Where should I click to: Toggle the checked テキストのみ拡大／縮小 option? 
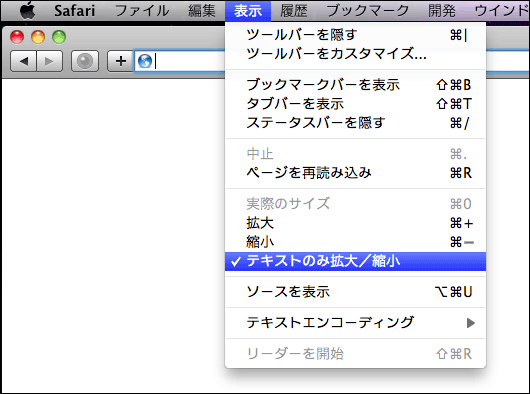356,261
